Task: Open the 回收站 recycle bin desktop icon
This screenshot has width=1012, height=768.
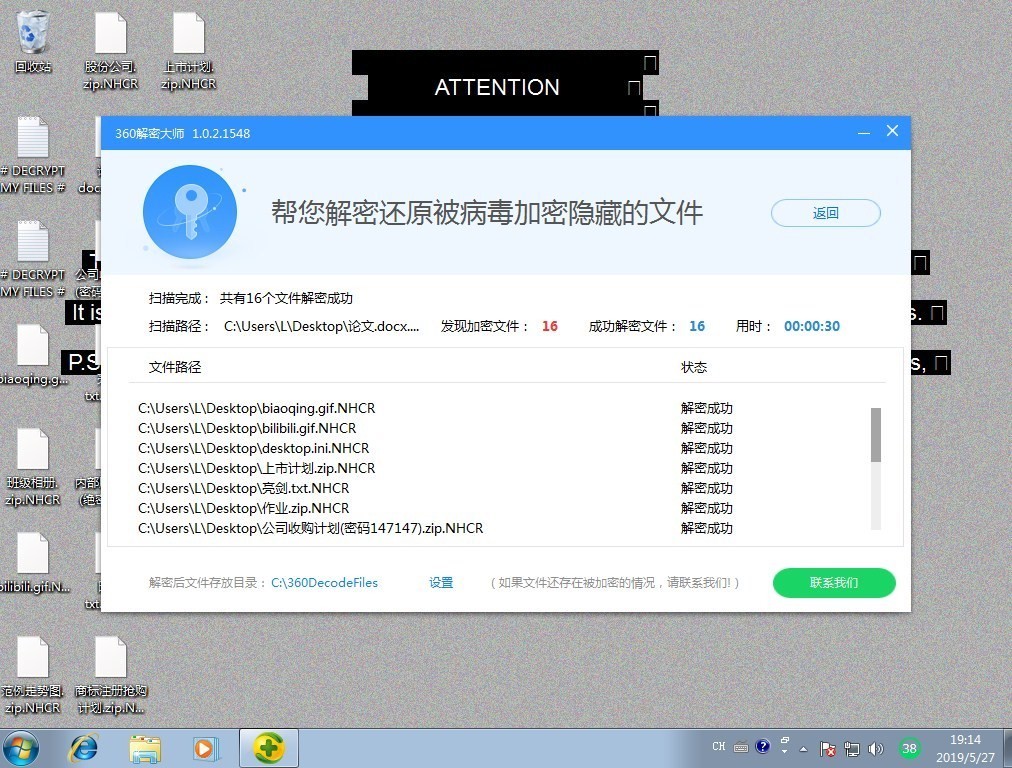Action: click(32, 41)
